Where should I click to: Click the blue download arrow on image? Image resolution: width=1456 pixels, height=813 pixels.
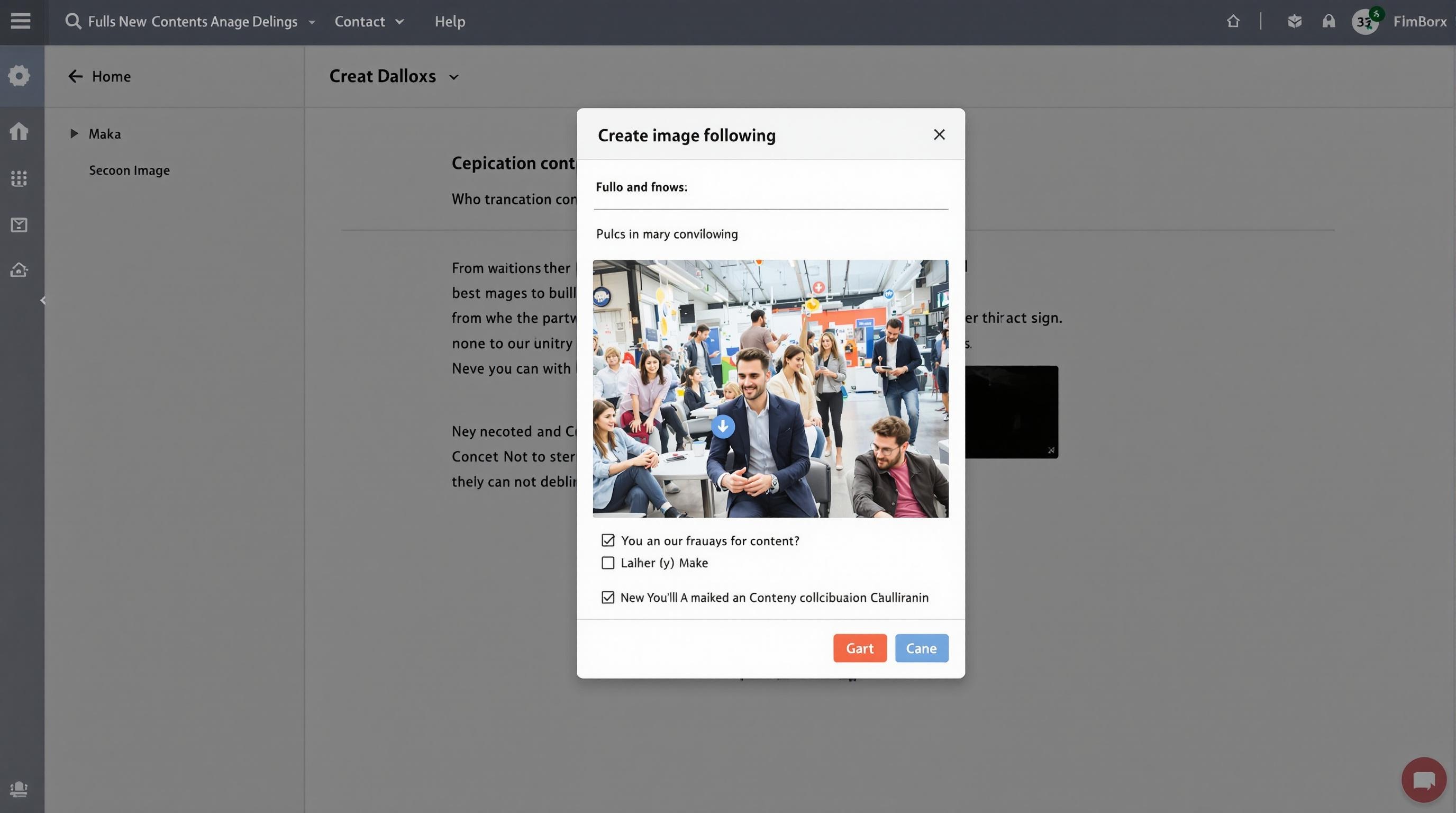click(723, 426)
